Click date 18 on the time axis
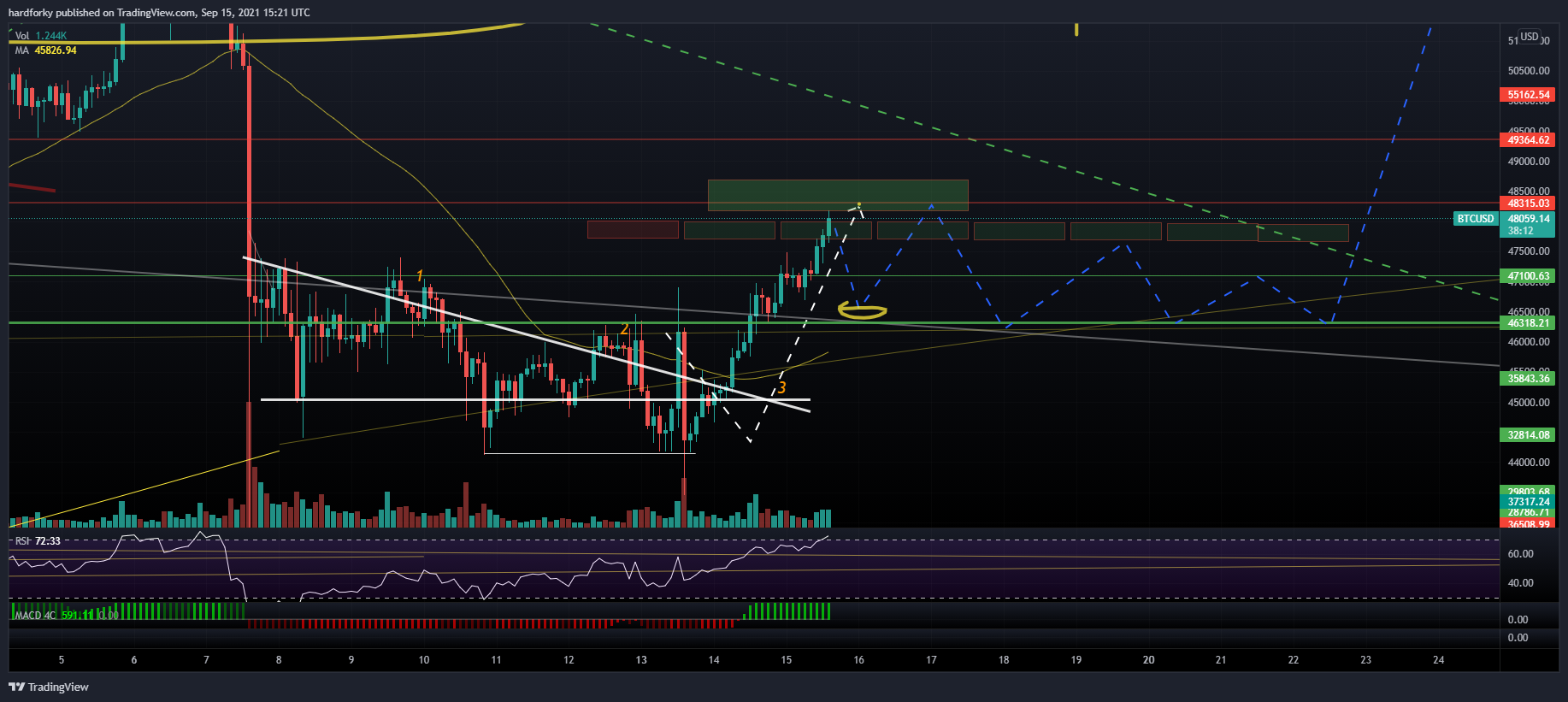The image size is (1568, 702). (x=1004, y=660)
